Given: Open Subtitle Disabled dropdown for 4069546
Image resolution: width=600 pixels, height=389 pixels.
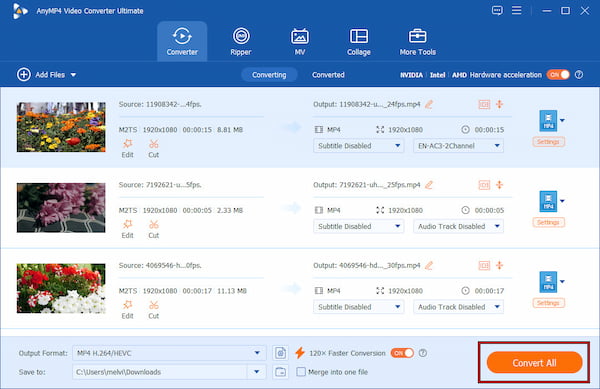Looking at the screenshot, I should coord(359,307).
